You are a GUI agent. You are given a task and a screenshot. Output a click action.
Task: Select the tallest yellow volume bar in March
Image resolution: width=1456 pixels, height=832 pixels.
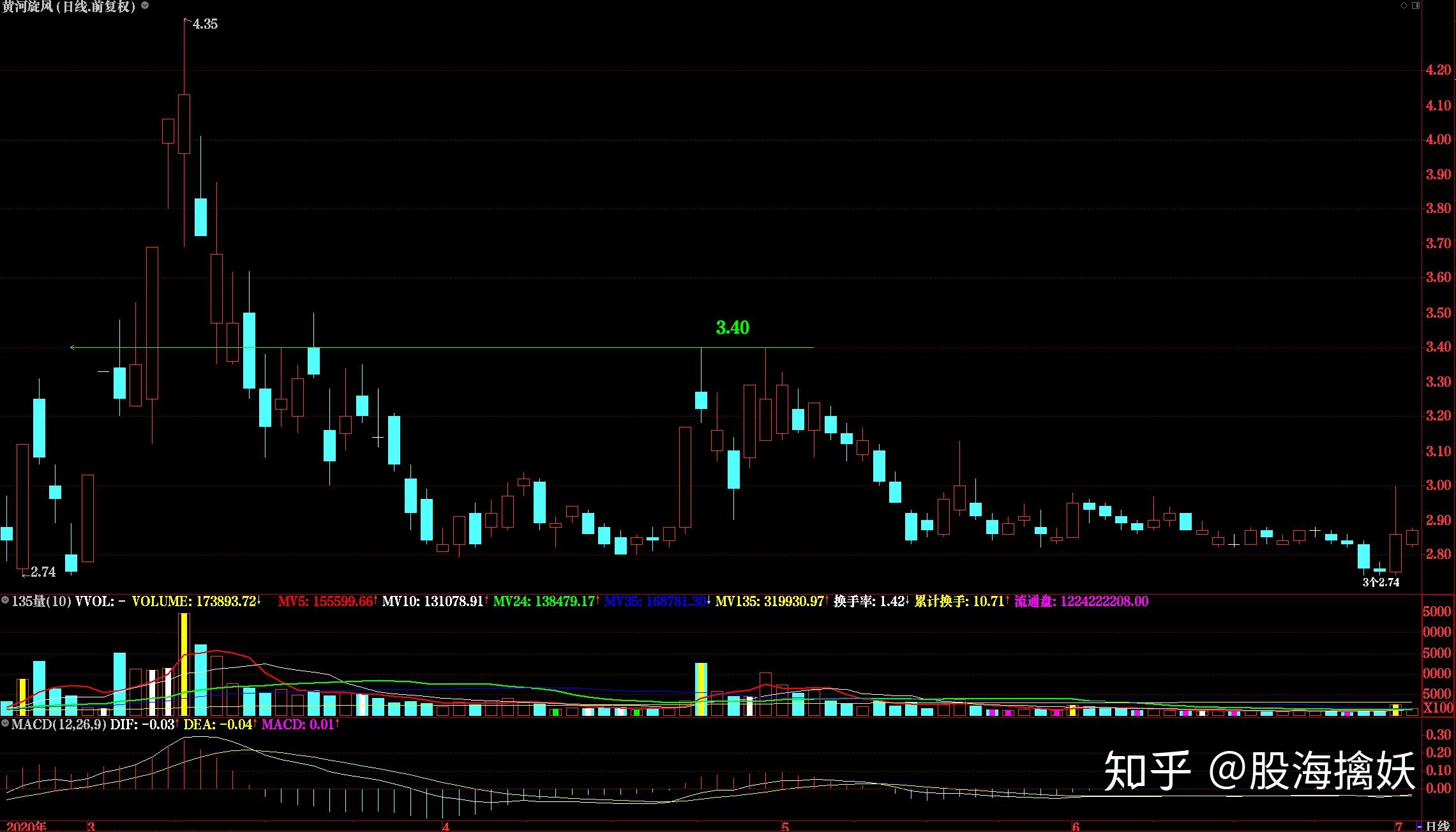[x=184, y=664]
